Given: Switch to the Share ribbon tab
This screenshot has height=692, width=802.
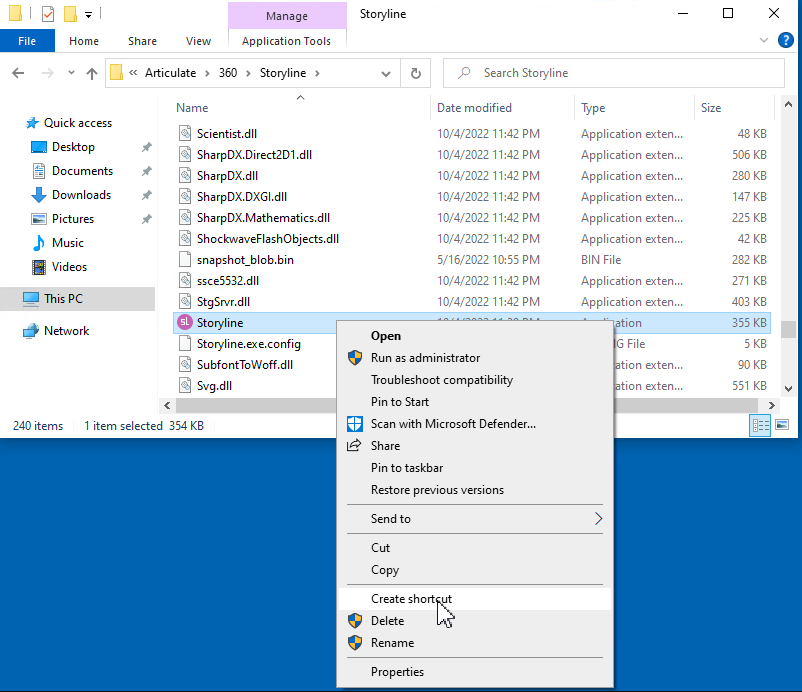Looking at the screenshot, I should pos(142,41).
